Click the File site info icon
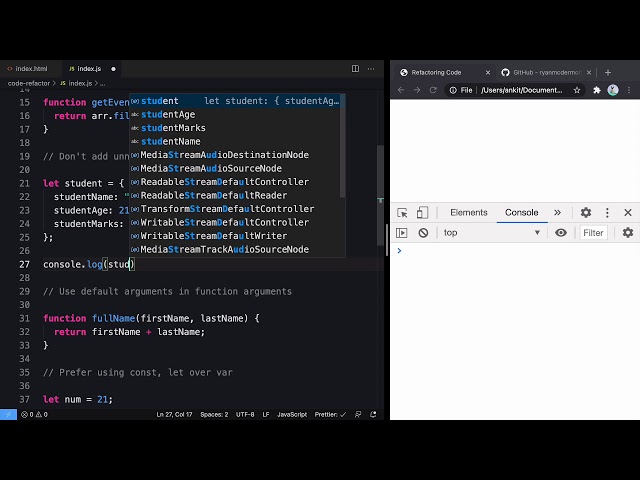 [x=461, y=90]
